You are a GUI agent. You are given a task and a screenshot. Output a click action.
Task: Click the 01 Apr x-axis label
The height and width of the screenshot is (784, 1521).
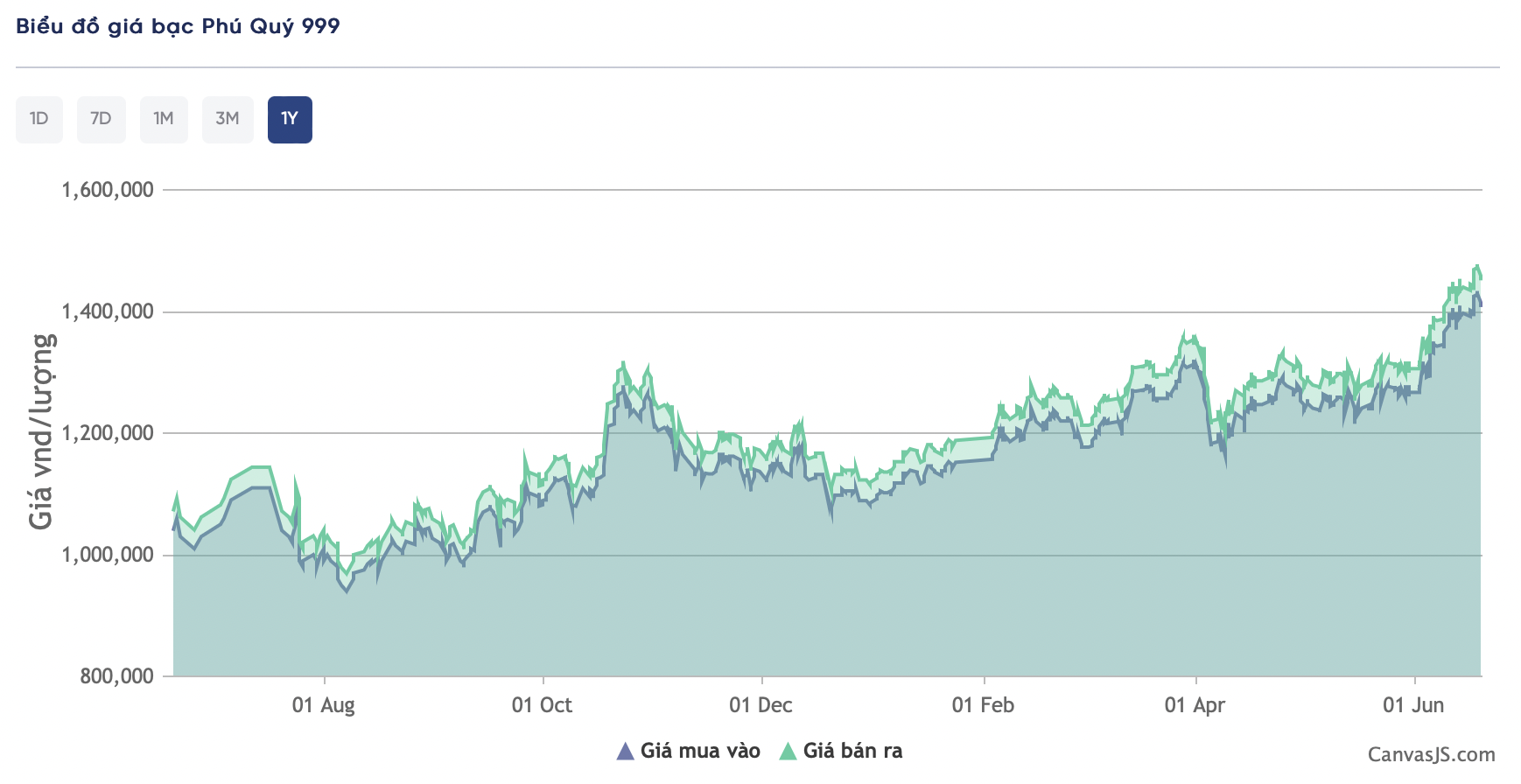click(x=1195, y=705)
